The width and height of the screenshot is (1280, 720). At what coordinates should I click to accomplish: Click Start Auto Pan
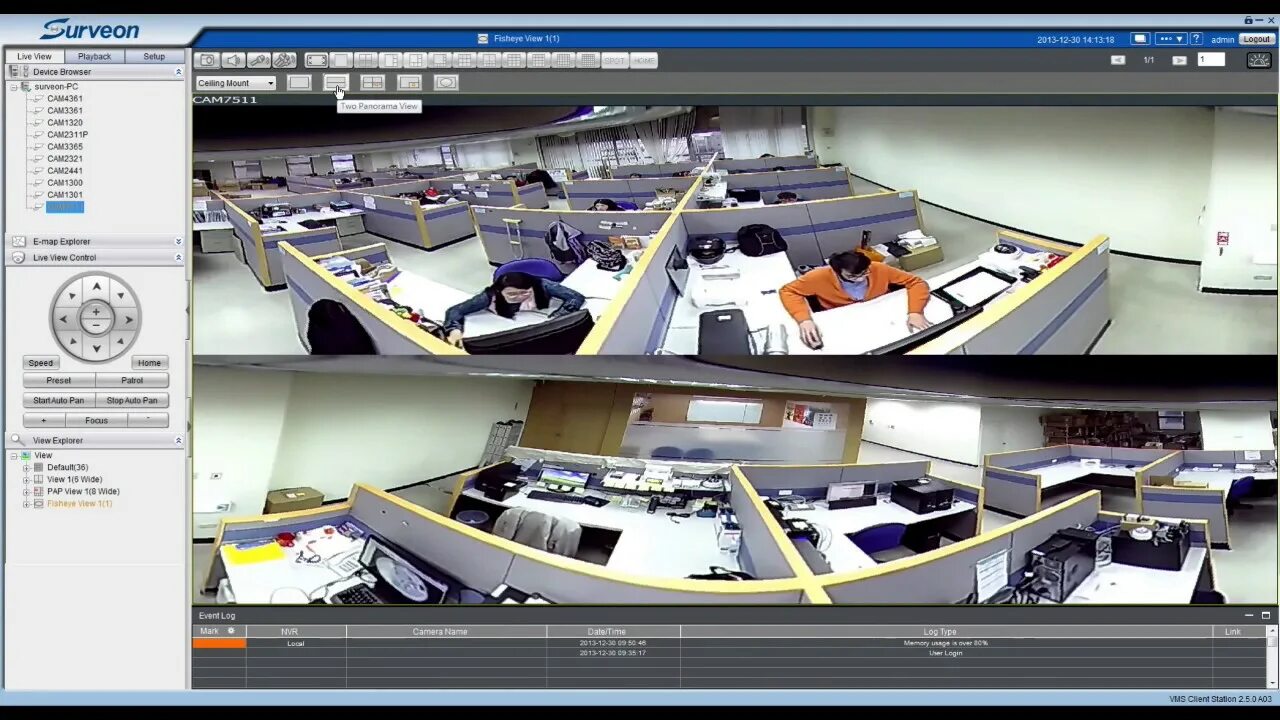59,401
